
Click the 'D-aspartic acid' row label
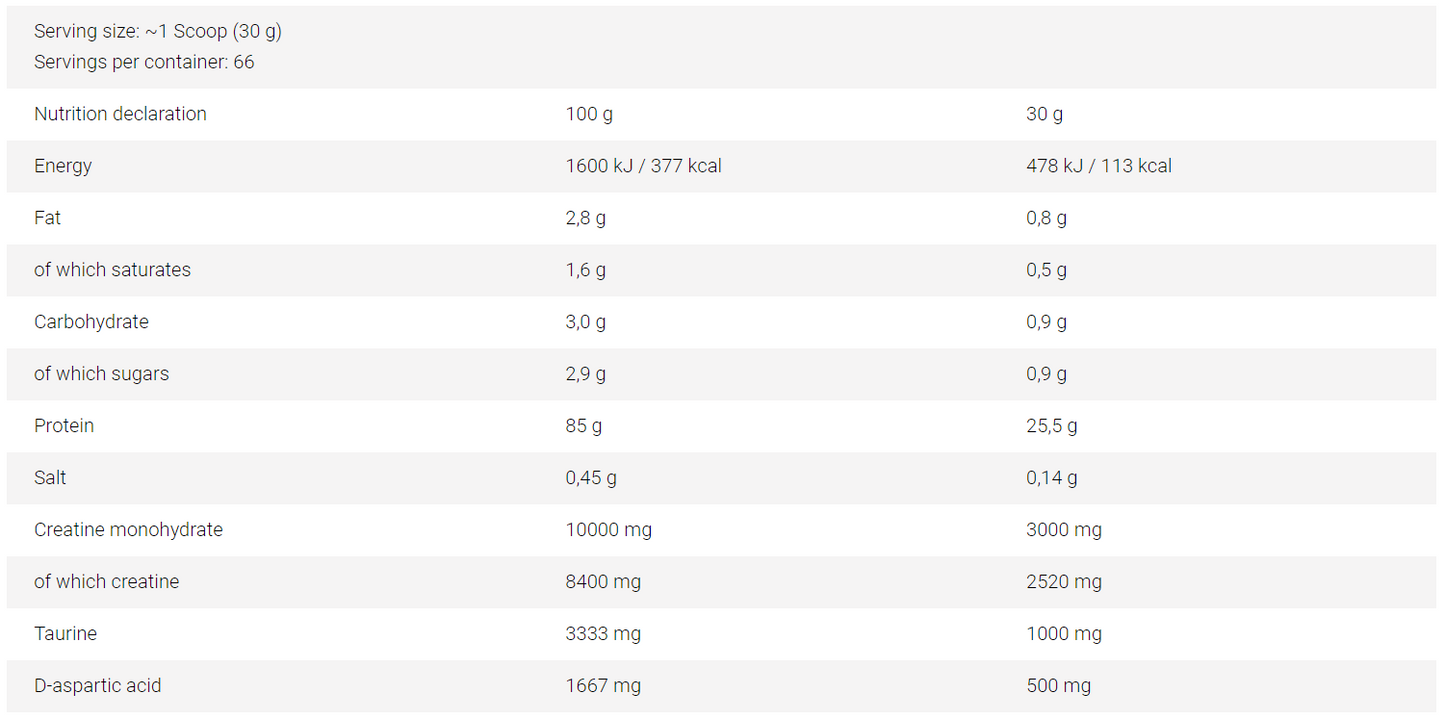click(97, 686)
